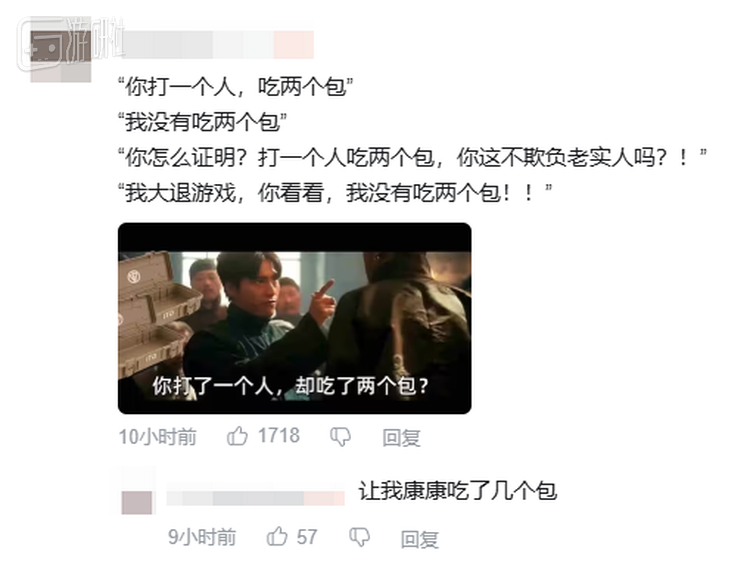Viewport: 750px width, 575px height.
Task: Open the top commenter's blurred username
Action: point(218,44)
